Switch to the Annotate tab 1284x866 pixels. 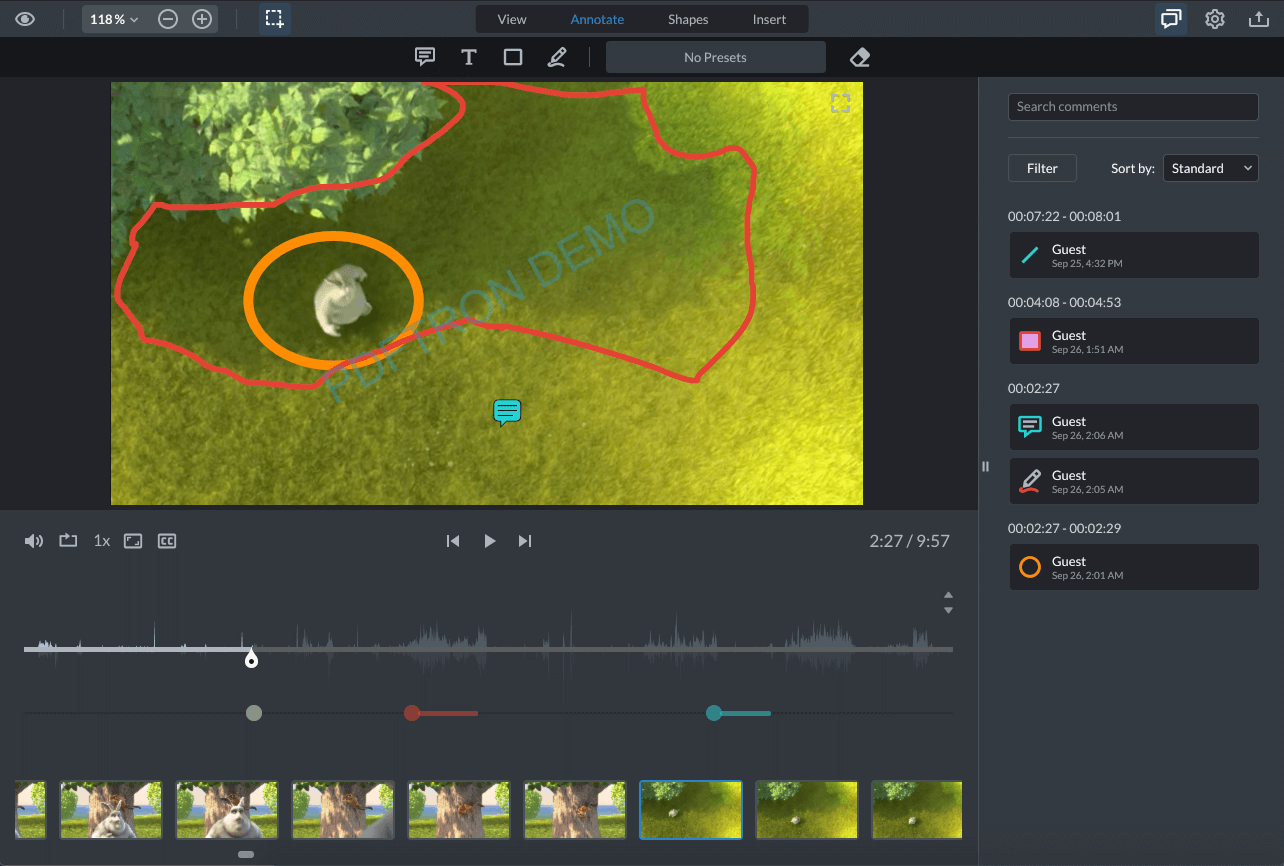point(597,19)
